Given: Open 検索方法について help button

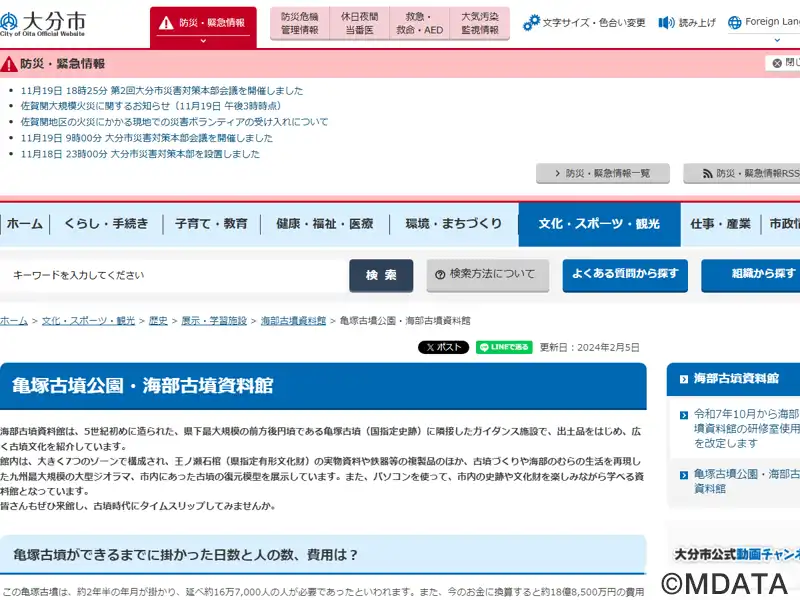Looking at the screenshot, I should (488, 276).
